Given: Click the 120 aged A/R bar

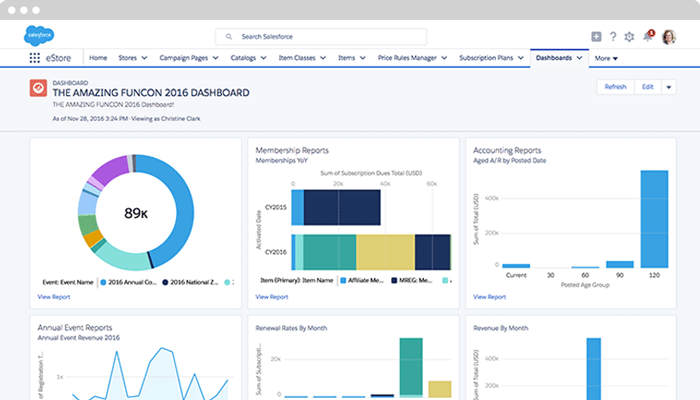Looking at the screenshot, I should point(654,219).
